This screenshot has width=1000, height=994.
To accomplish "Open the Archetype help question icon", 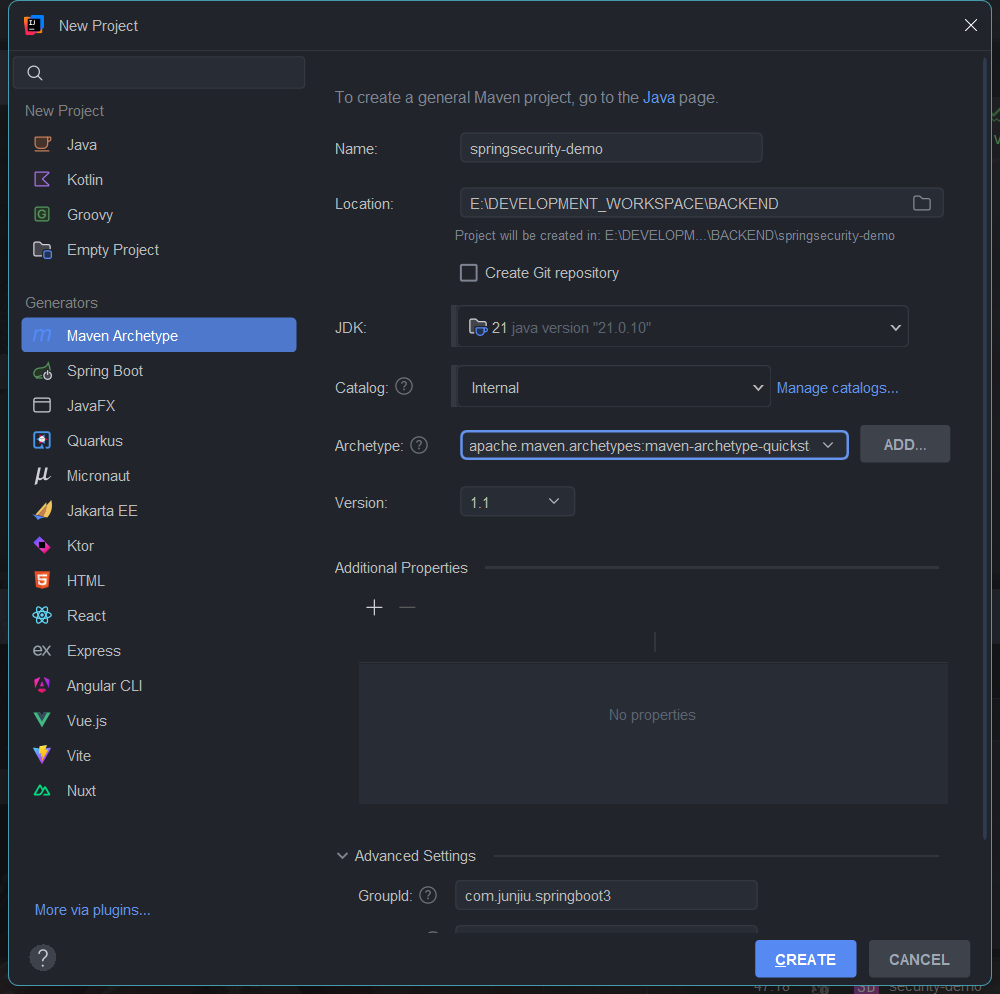I will [419, 445].
